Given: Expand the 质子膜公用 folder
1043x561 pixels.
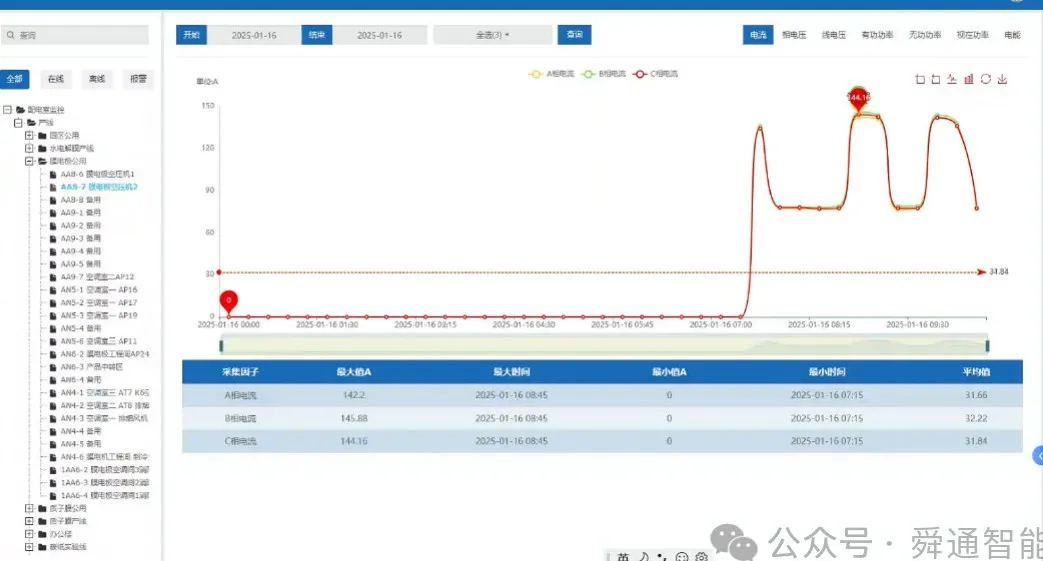Looking at the screenshot, I should (x=29, y=508).
